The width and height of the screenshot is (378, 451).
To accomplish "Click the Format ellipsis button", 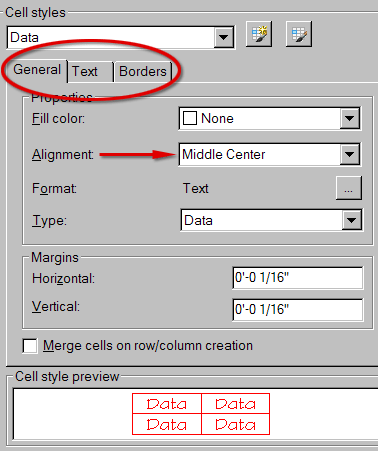I will 349,188.
